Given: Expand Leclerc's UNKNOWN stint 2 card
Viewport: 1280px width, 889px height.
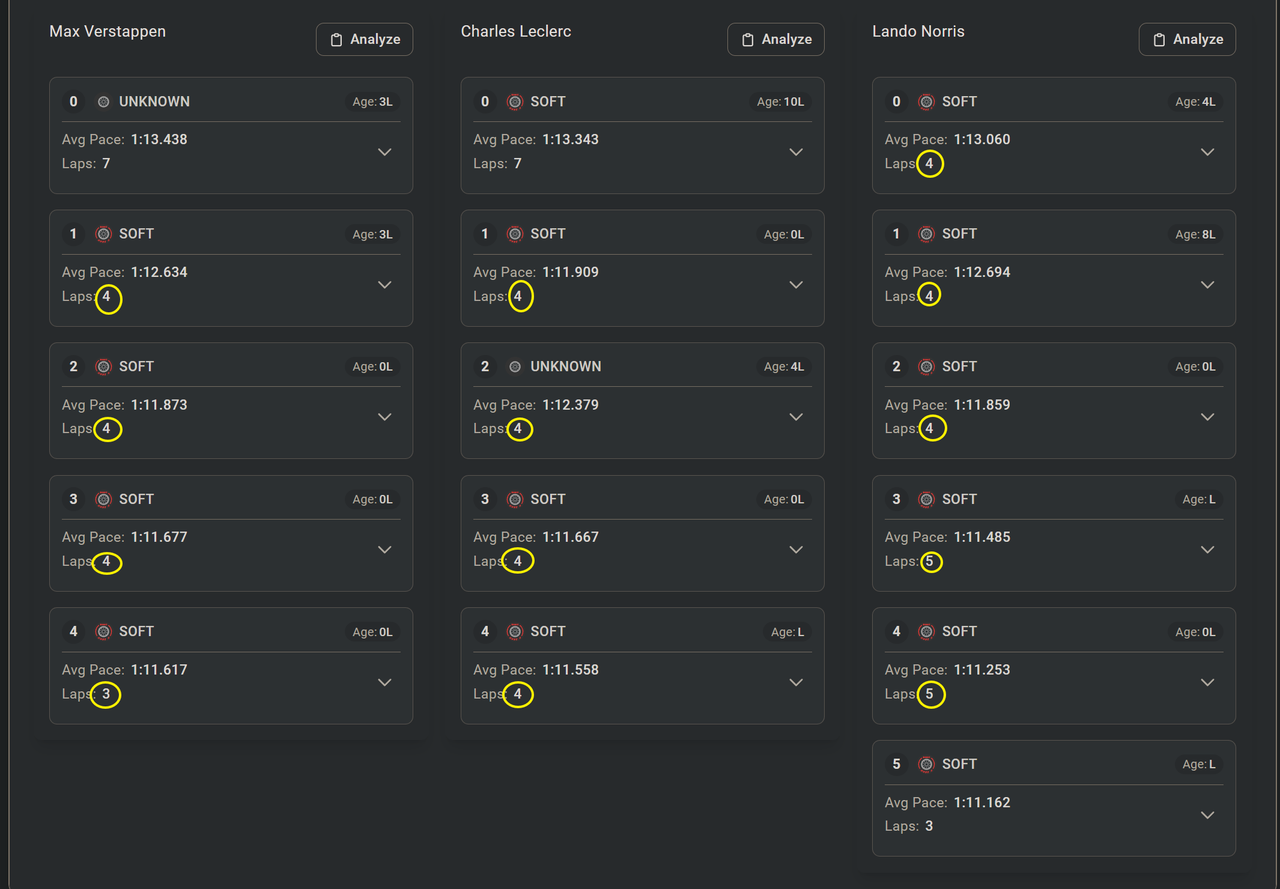Looking at the screenshot, I should (796, 417).
